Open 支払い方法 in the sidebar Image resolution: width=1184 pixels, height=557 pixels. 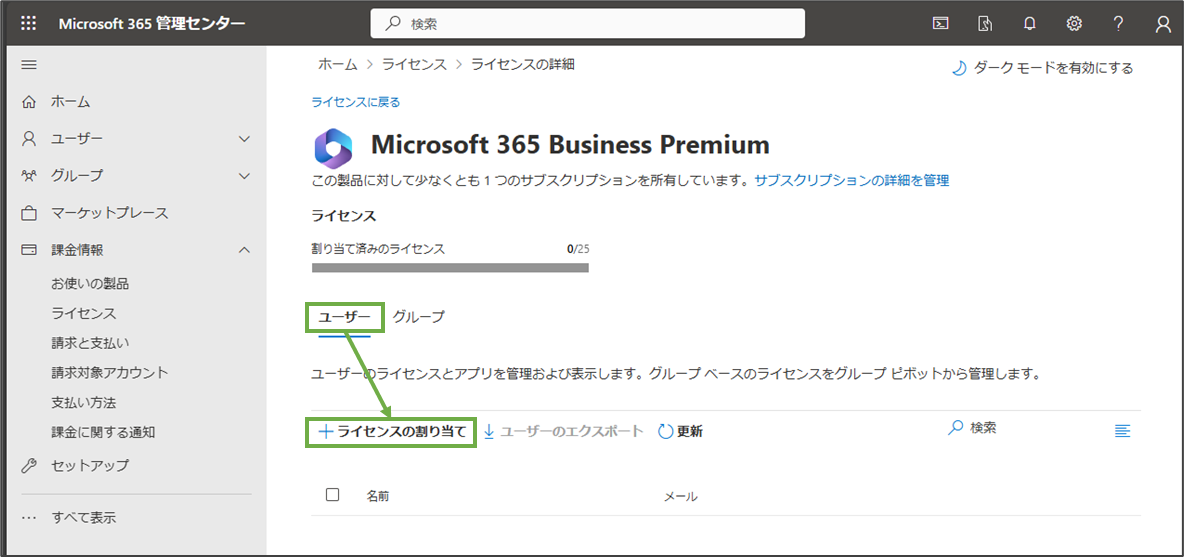[84, 402]
